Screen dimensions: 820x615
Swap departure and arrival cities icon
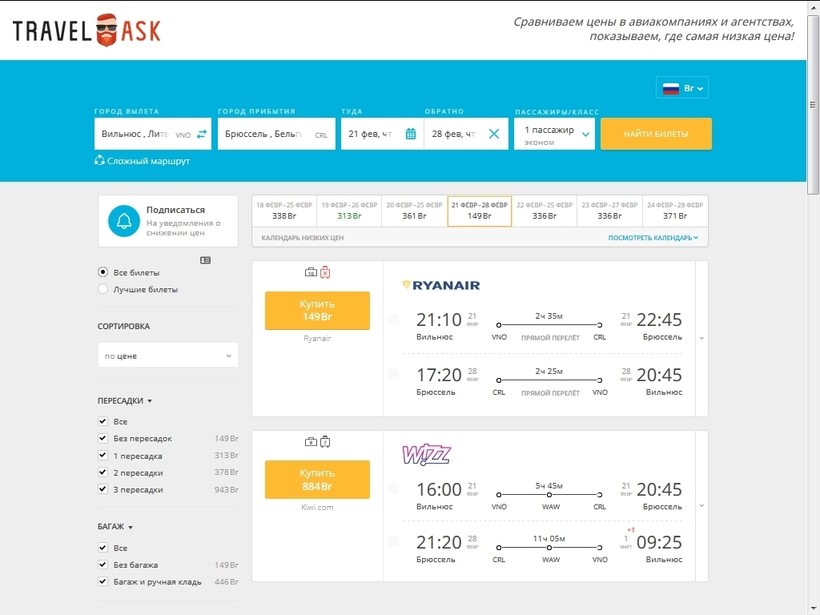pyautogui.click(x=202, y=134)
